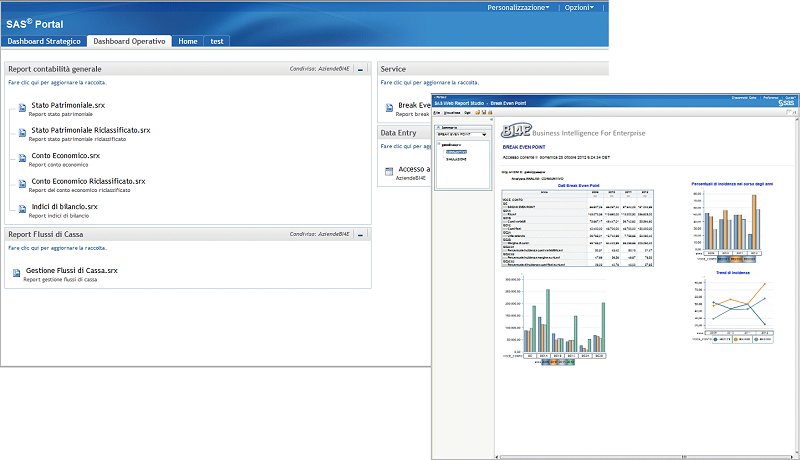Viewport: 800px width, 460px height.
Task: Refresh the Data Entry collection link
Action: 406,146
